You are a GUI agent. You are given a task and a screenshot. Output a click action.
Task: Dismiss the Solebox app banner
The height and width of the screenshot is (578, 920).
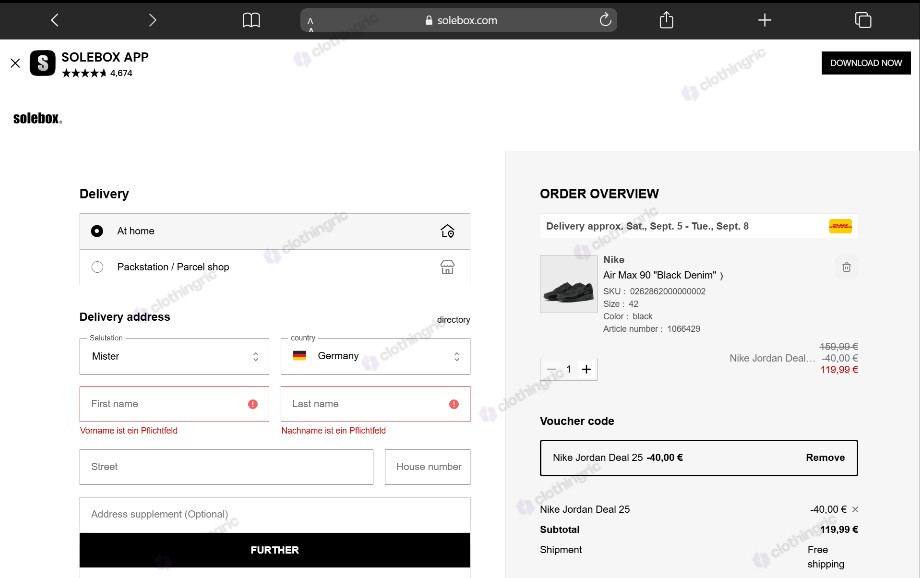click(x=15, y=63)
